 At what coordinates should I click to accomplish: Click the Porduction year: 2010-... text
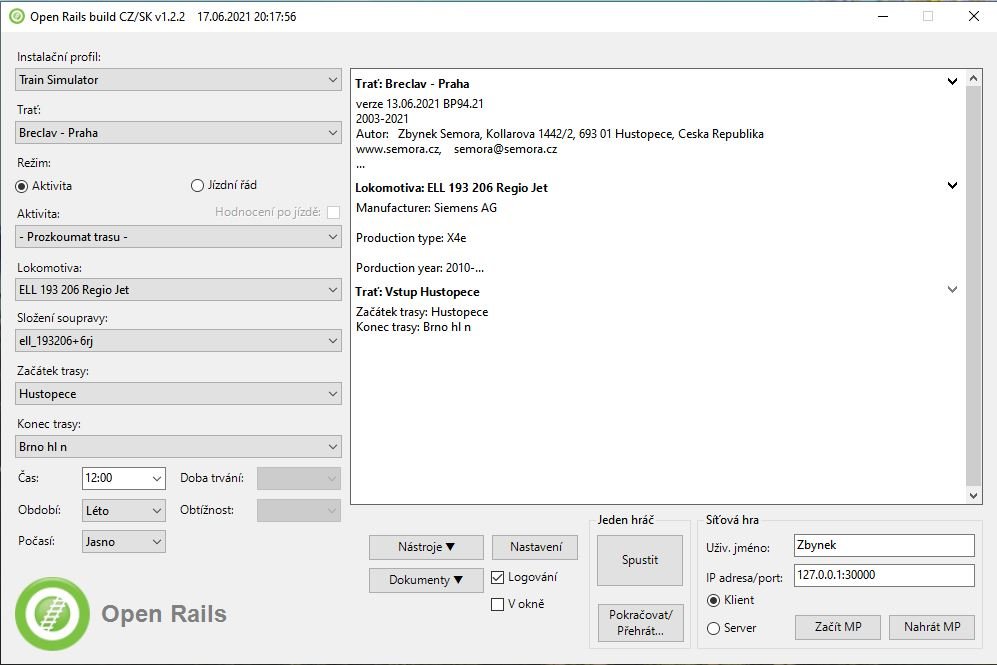tap(420, 268)
